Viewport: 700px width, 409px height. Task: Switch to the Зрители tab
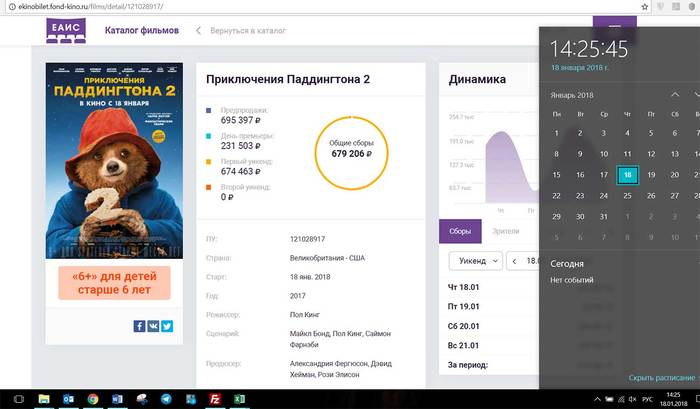(x=505, y=231)
